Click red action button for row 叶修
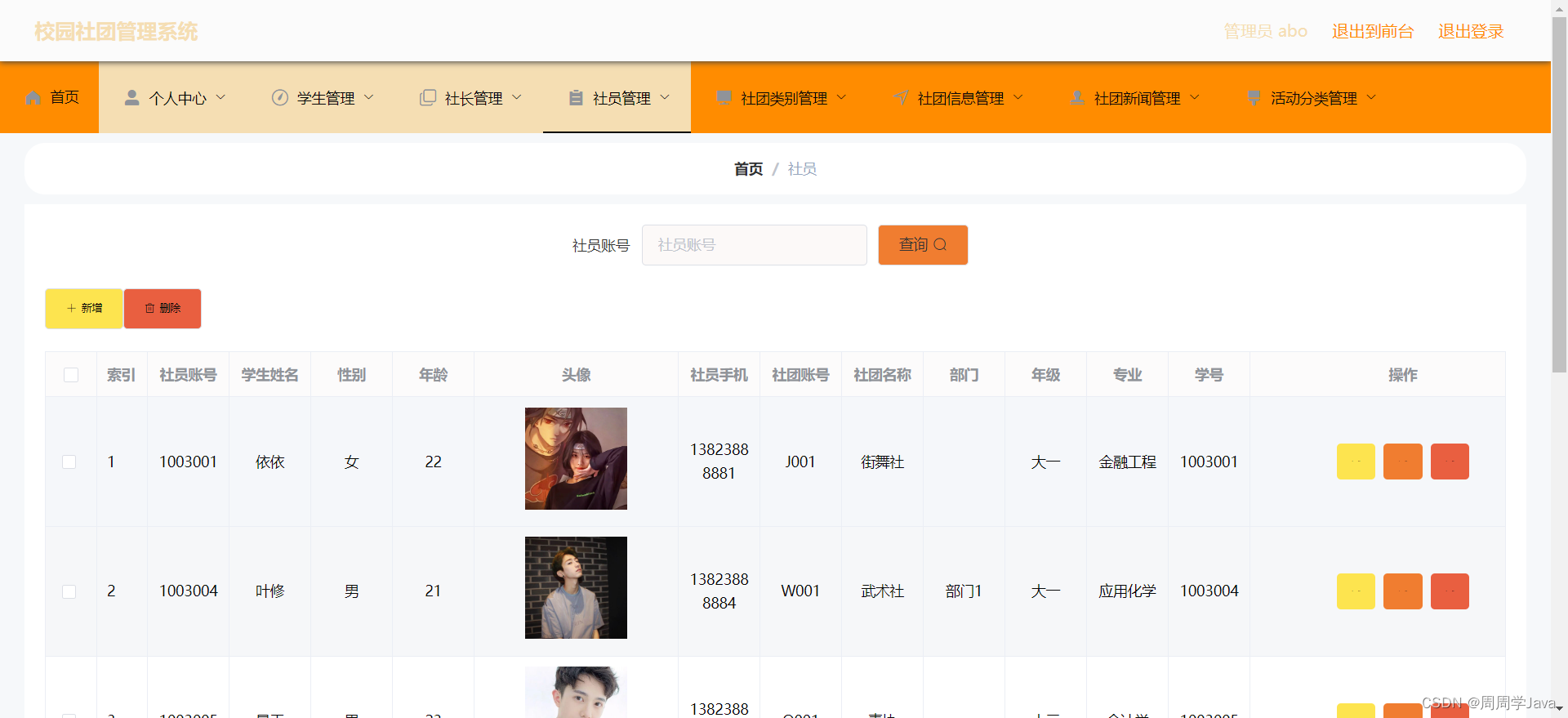1568x718 pixels. point(1450,591)
